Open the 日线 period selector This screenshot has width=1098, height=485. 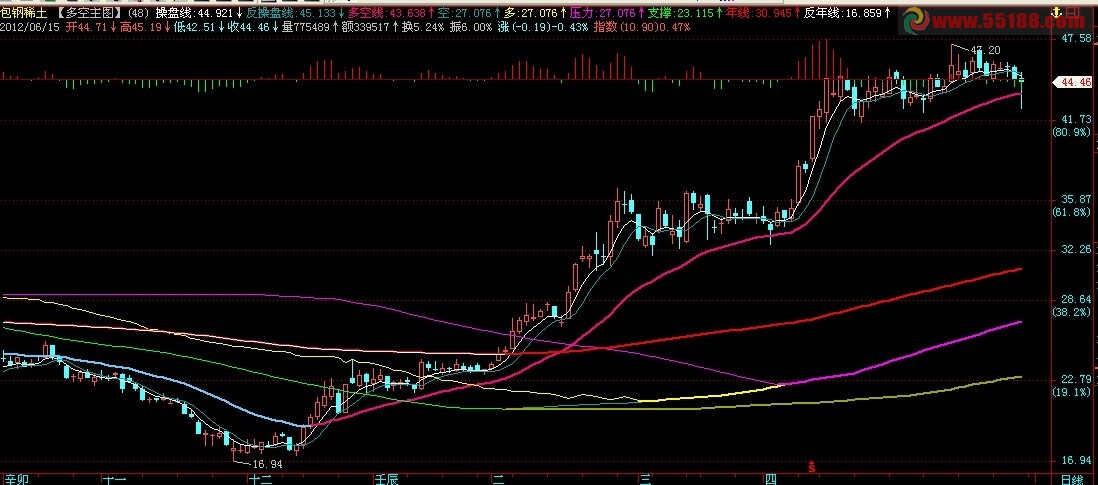pos(1071,479)
